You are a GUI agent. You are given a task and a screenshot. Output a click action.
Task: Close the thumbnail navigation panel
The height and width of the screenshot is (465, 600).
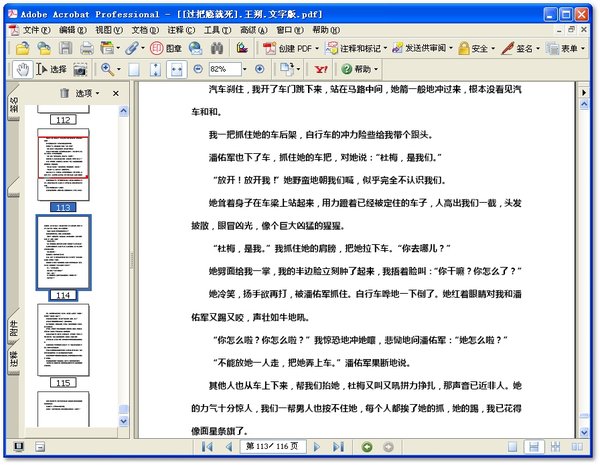116,93
